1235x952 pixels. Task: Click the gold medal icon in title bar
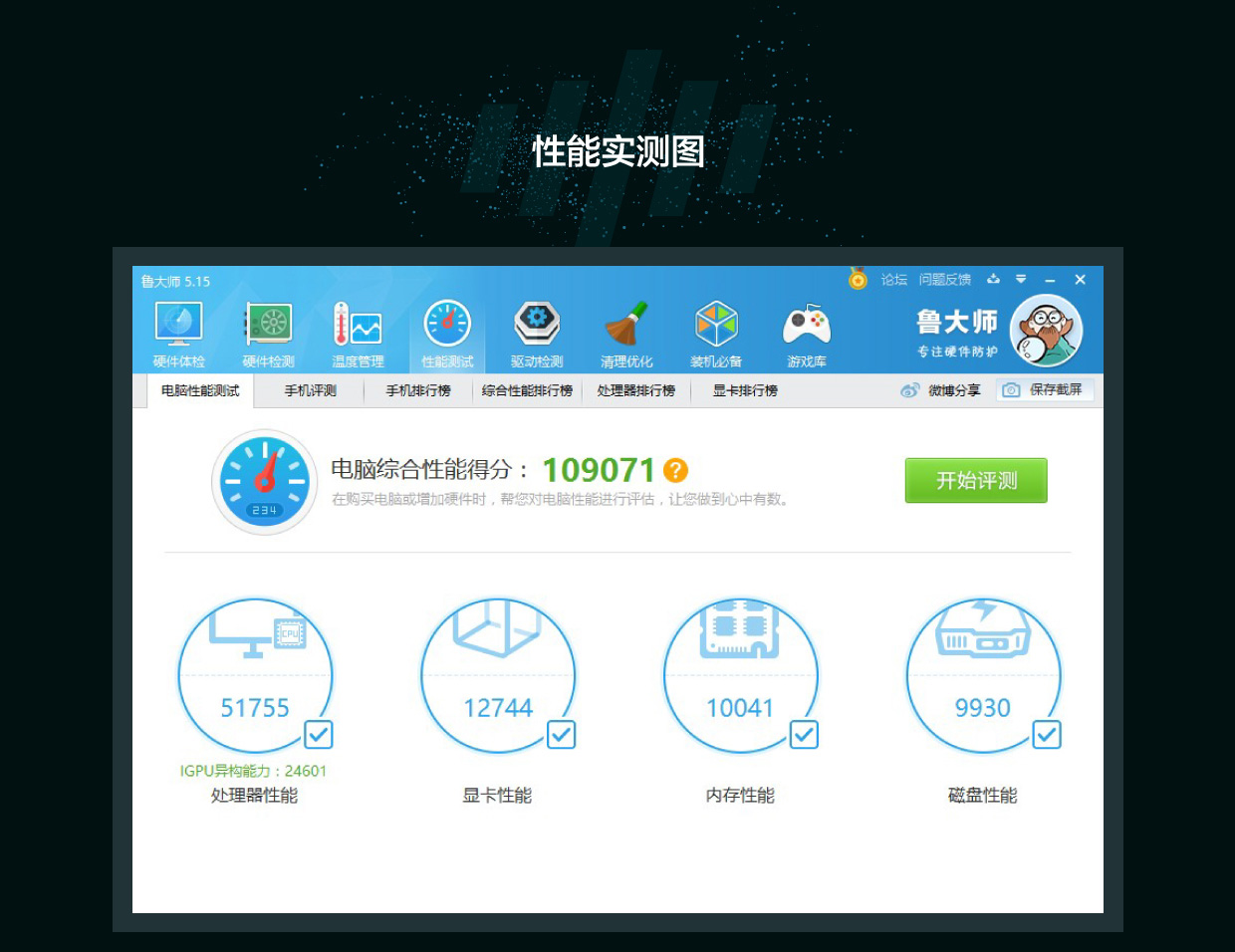click(858, 279)
